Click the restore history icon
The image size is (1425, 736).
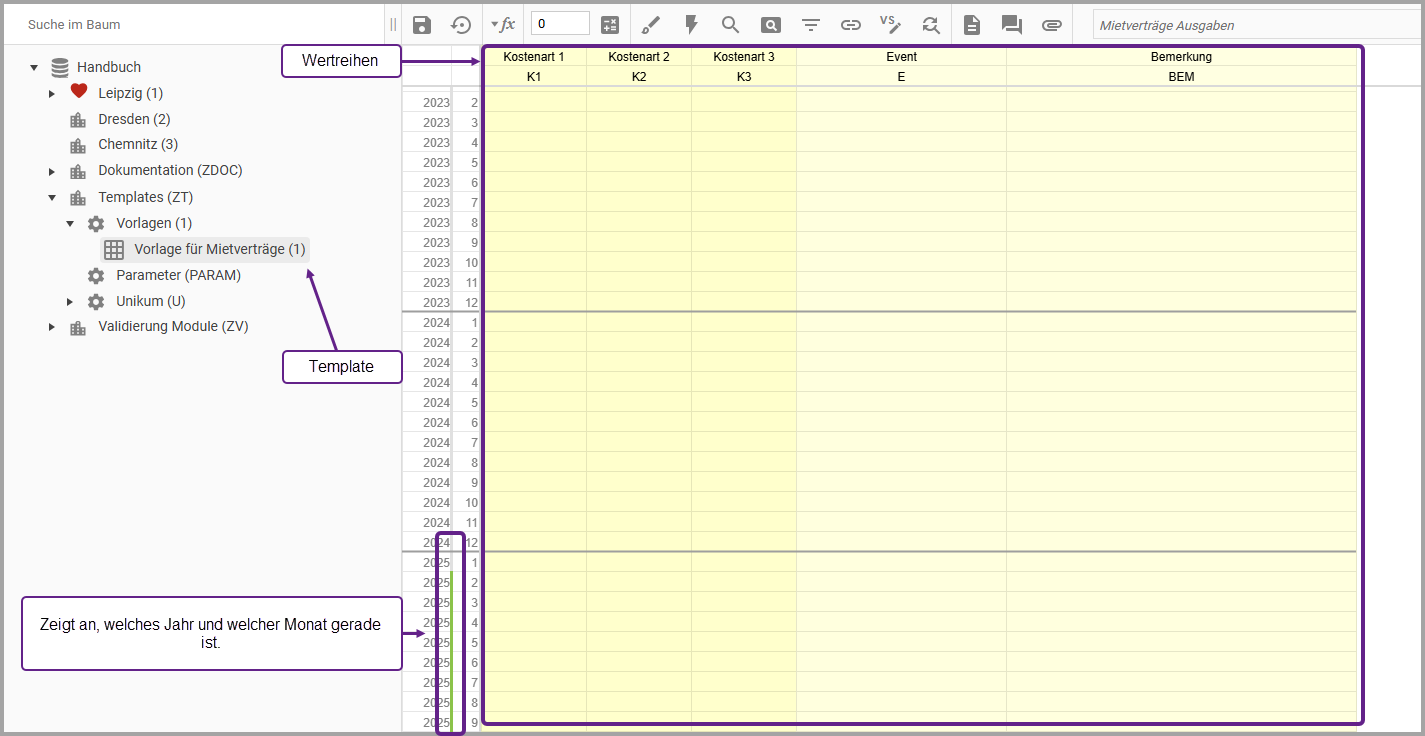pyautogui.click(x=461, y=25)
